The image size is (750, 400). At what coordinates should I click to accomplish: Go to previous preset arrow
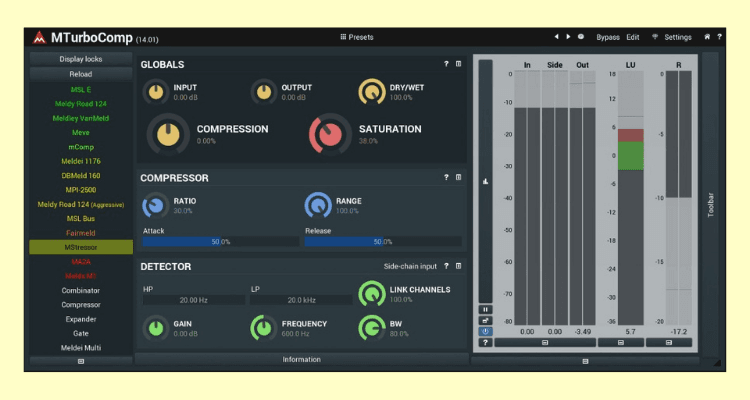point(556,37)
